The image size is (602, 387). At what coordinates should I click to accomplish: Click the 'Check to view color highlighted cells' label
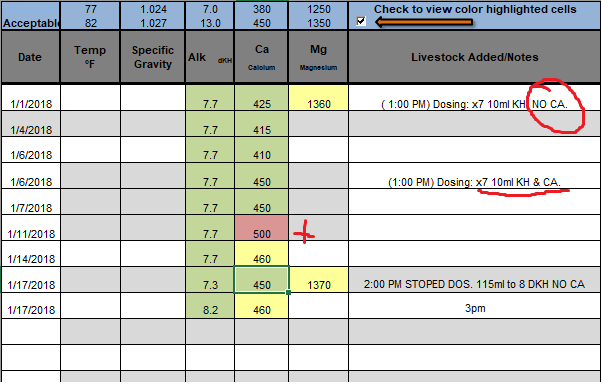click(x=475, y=9)
